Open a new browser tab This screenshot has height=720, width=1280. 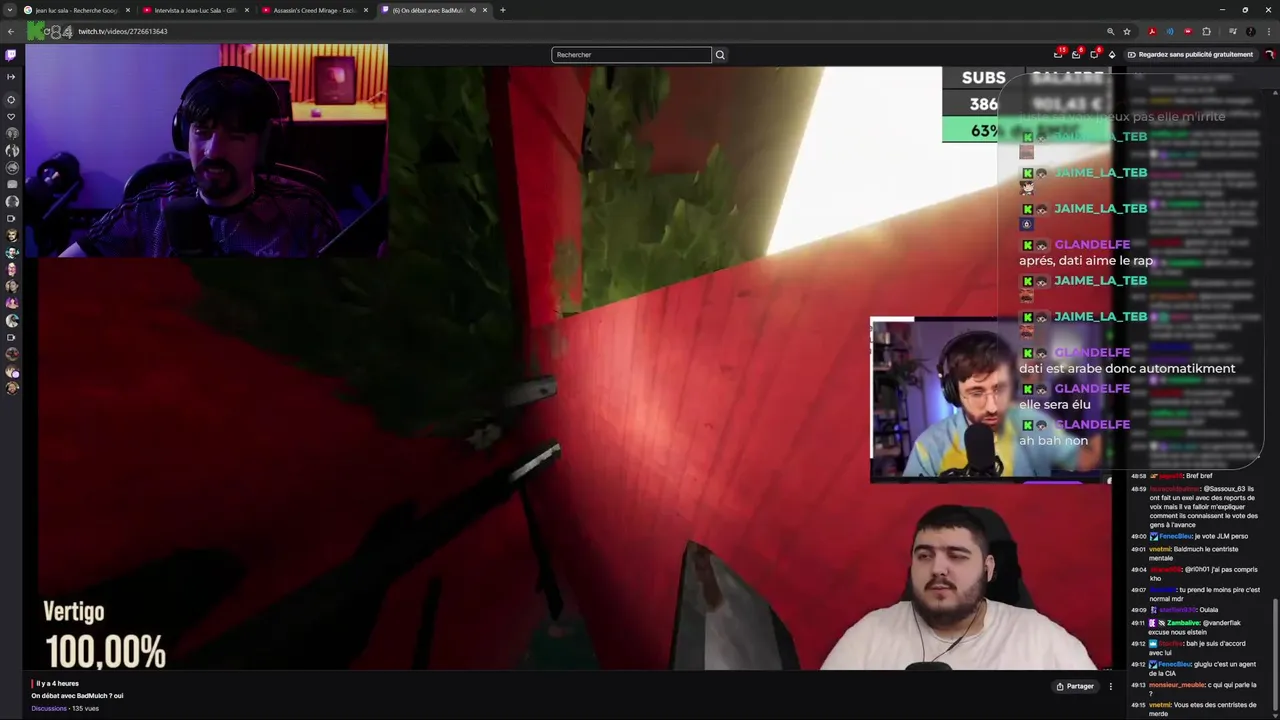502,10
